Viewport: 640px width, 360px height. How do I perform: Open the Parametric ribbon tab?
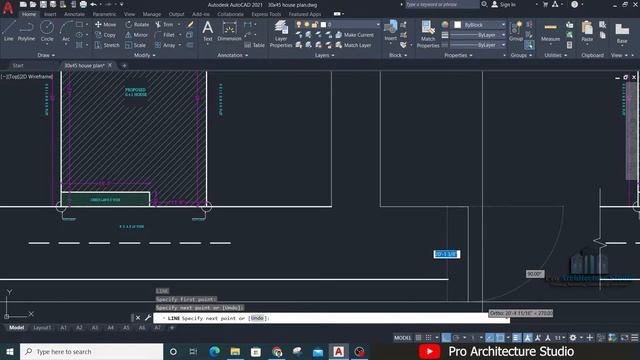click(x=104, y=14)
